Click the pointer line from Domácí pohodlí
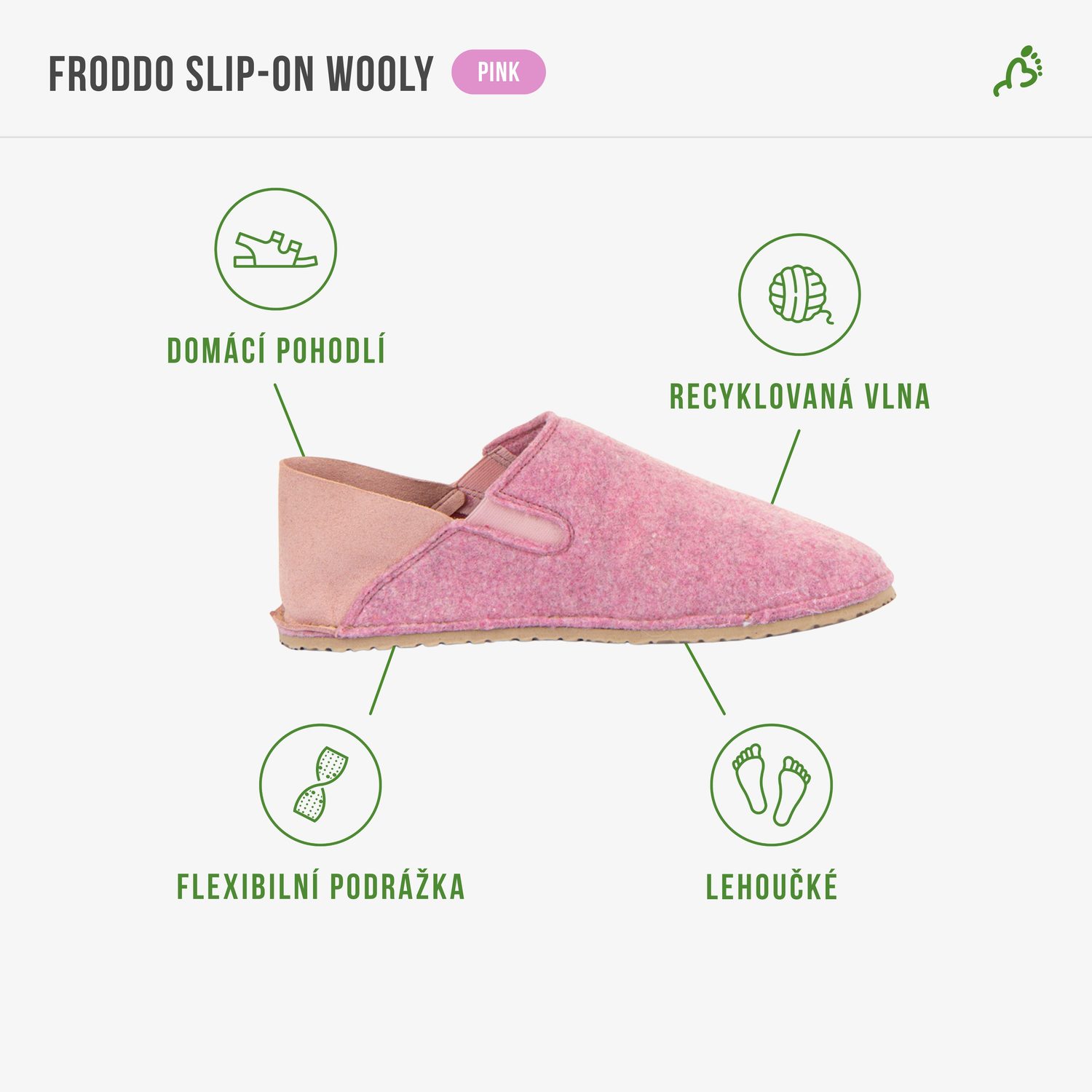The image size is (1092, 1092). click(x=290, y=421)
